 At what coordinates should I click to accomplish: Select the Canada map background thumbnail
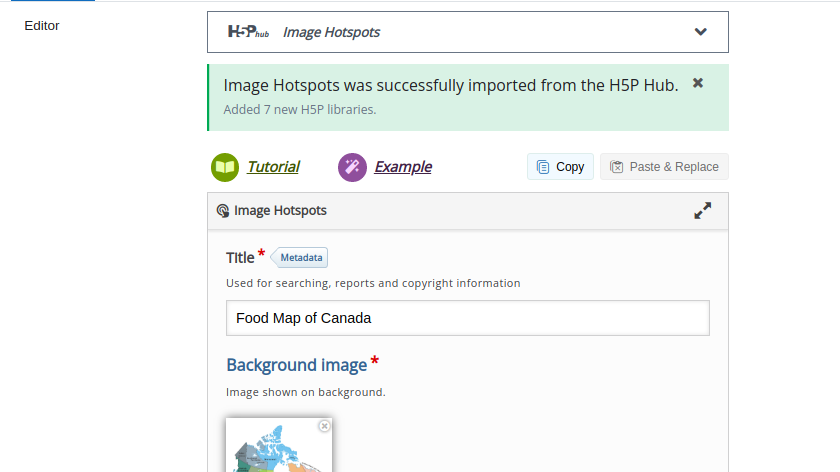point(279,447)
